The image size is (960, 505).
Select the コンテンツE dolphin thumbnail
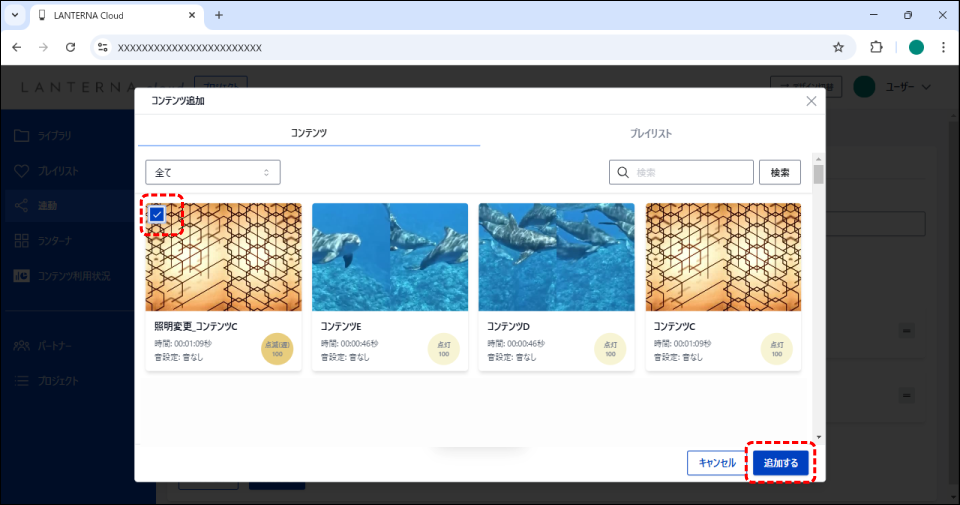[x=390, y=257]
